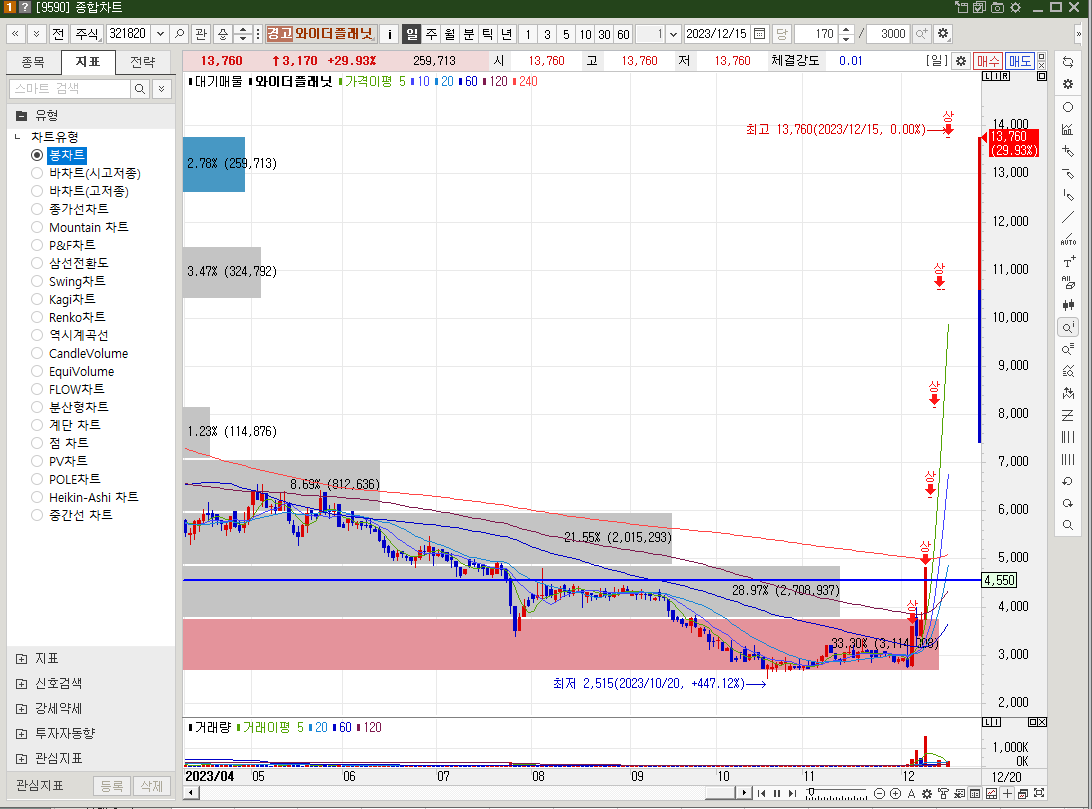Click the blue 매도 sell button
Viewport: 1092px width, 809px height.
[x=1020, y=61]
